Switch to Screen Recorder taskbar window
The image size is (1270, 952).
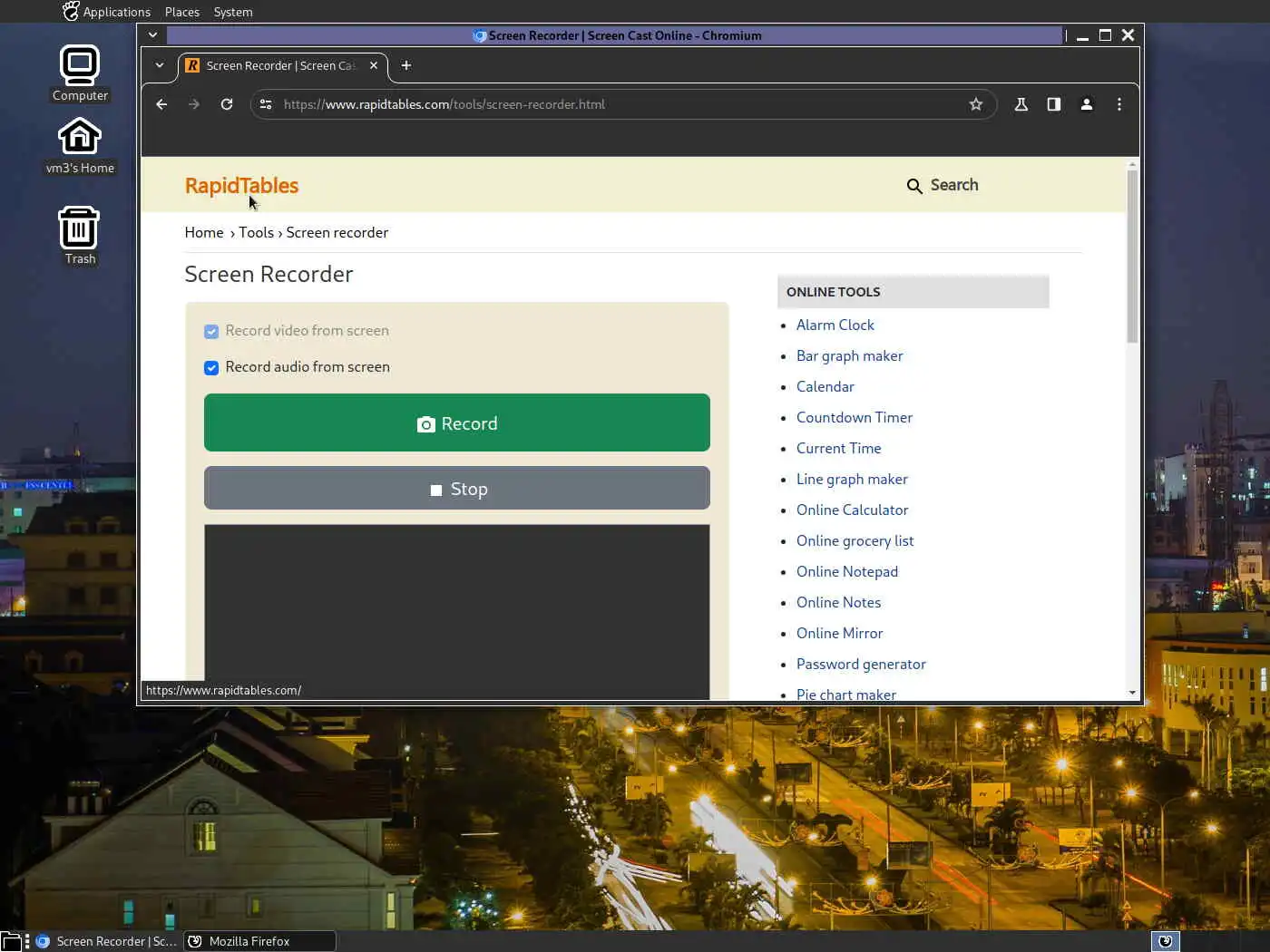click(107, 941)
